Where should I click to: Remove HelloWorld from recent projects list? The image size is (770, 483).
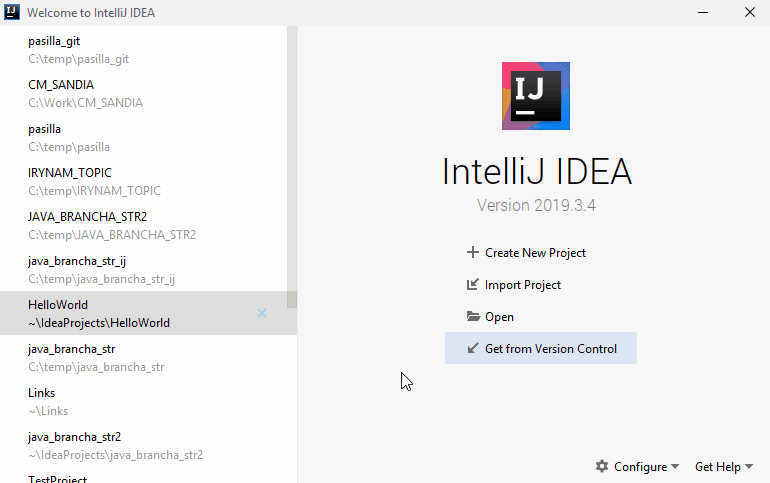tap(262, 313)
